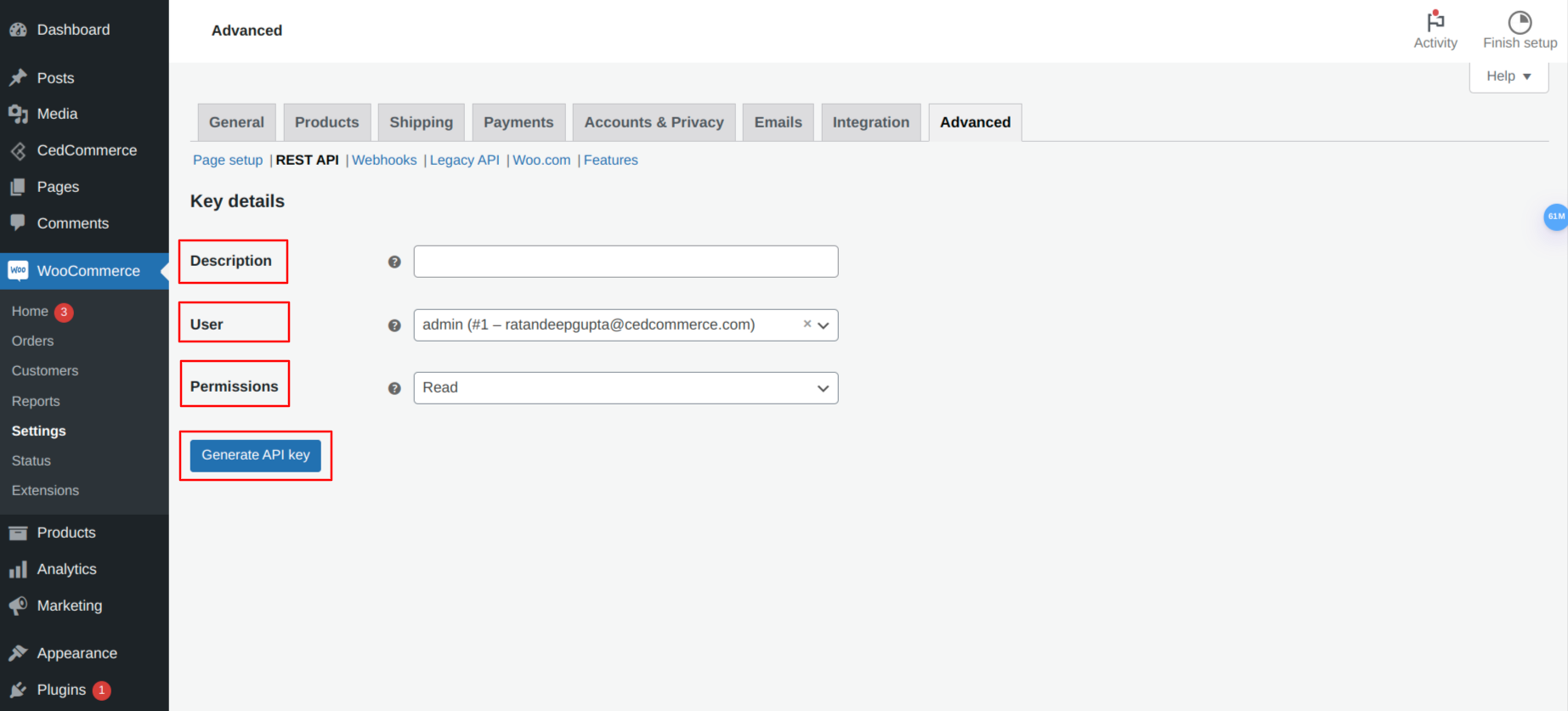
Task: Click the blue 61M floating badge
Action: pos(1555,217)
